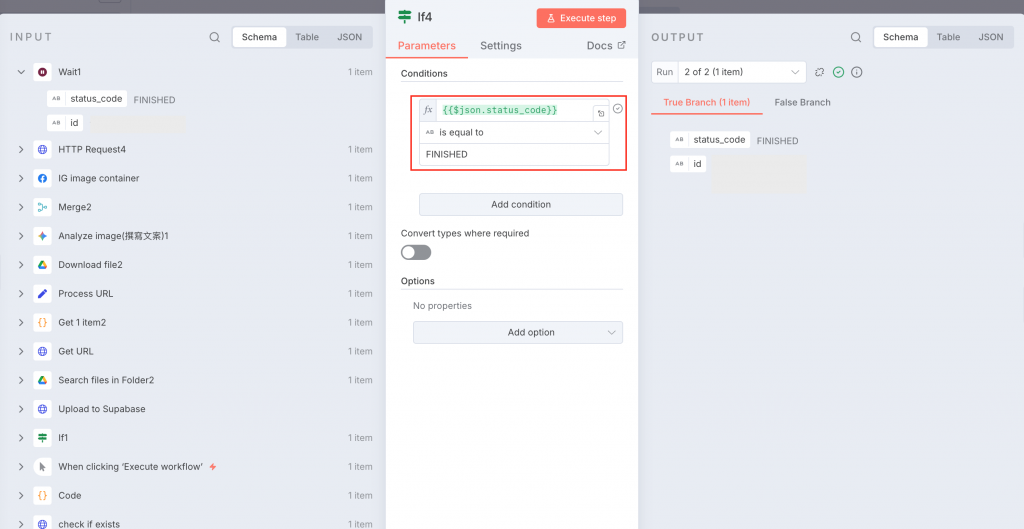This screenshot has width=1024, height=529.
Task: Select Table view in INPUT panel
Action: click(x=307, y=37)
